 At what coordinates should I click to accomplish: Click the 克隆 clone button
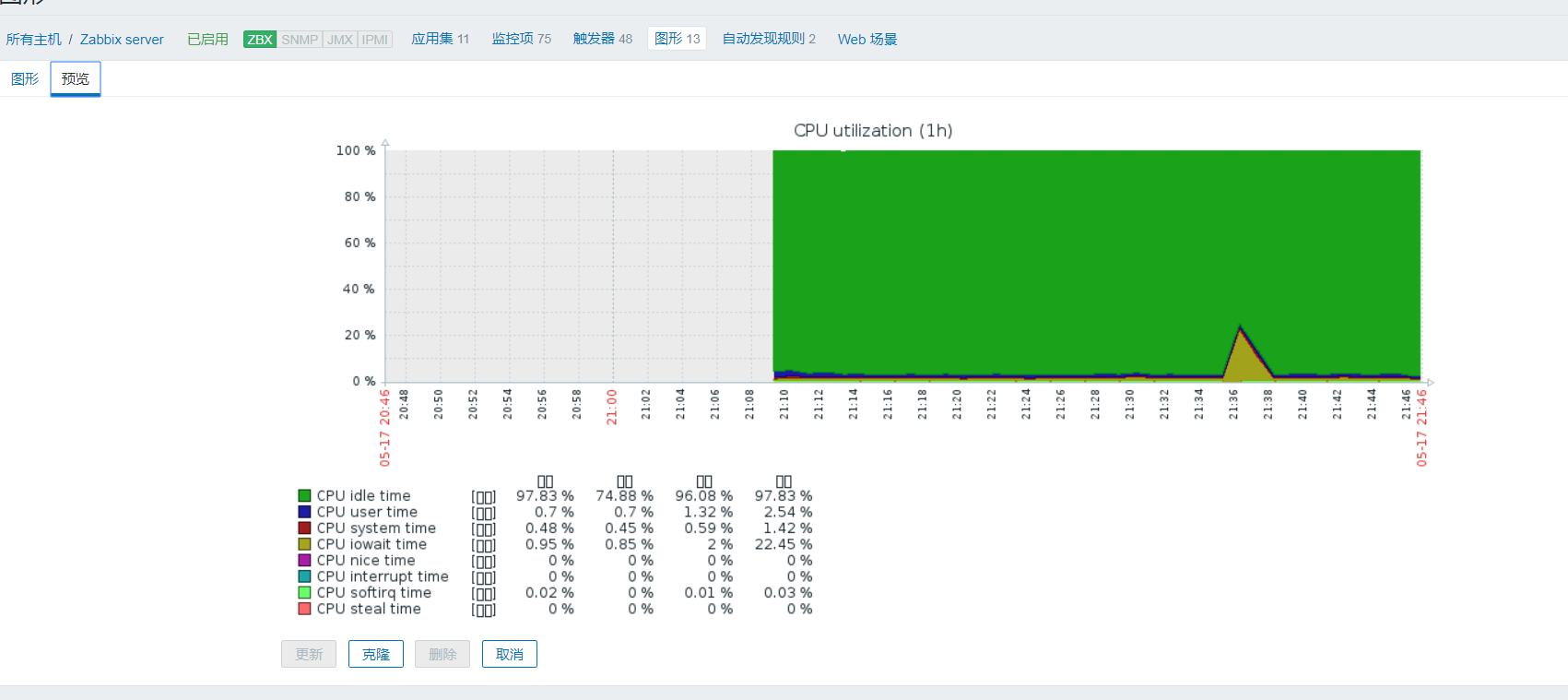pyautogui.click(x=376, y=654)
